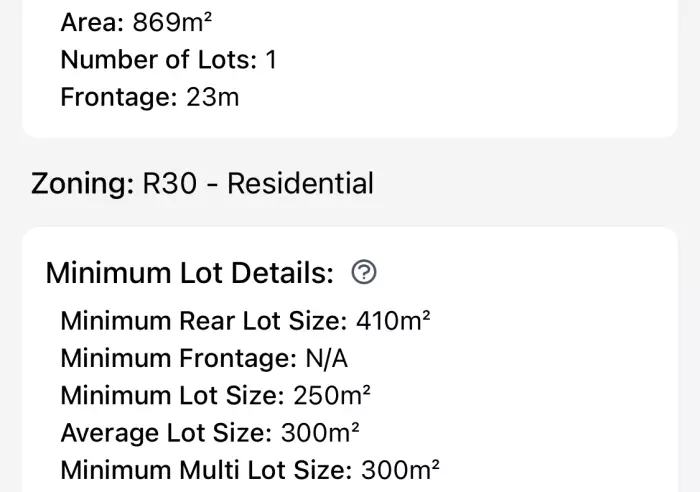
Task: Click the word Residential in zoning heading
Action: point(300,183)
